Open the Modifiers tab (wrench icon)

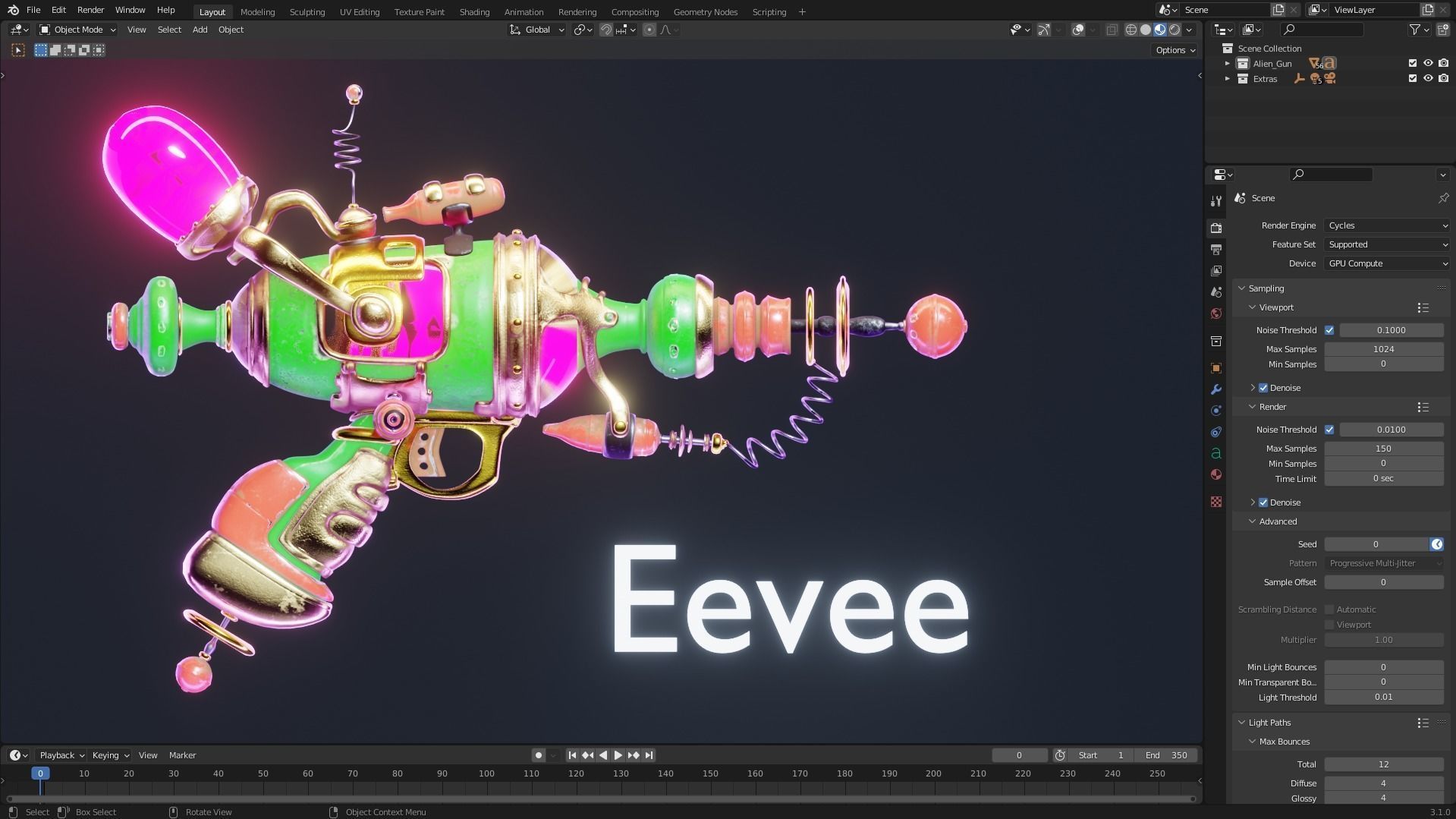[x=1216, y=389]
